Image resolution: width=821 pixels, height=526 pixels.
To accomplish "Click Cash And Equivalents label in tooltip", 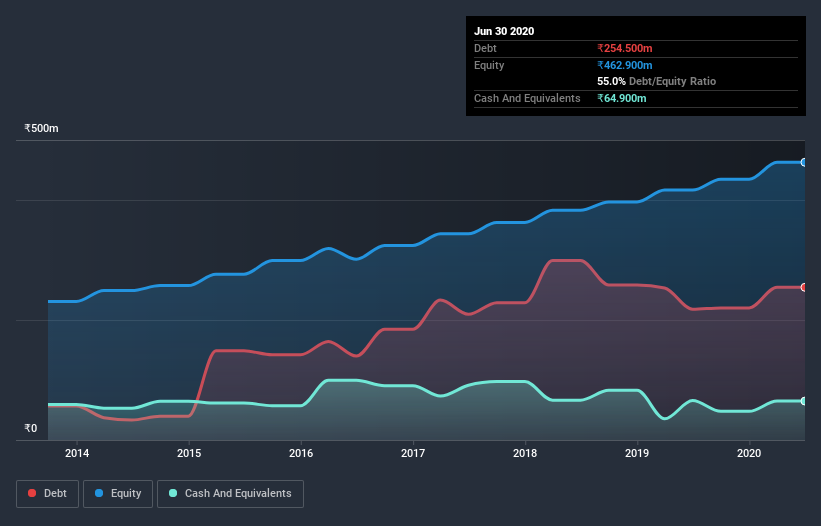I will [x=527, y=98].
